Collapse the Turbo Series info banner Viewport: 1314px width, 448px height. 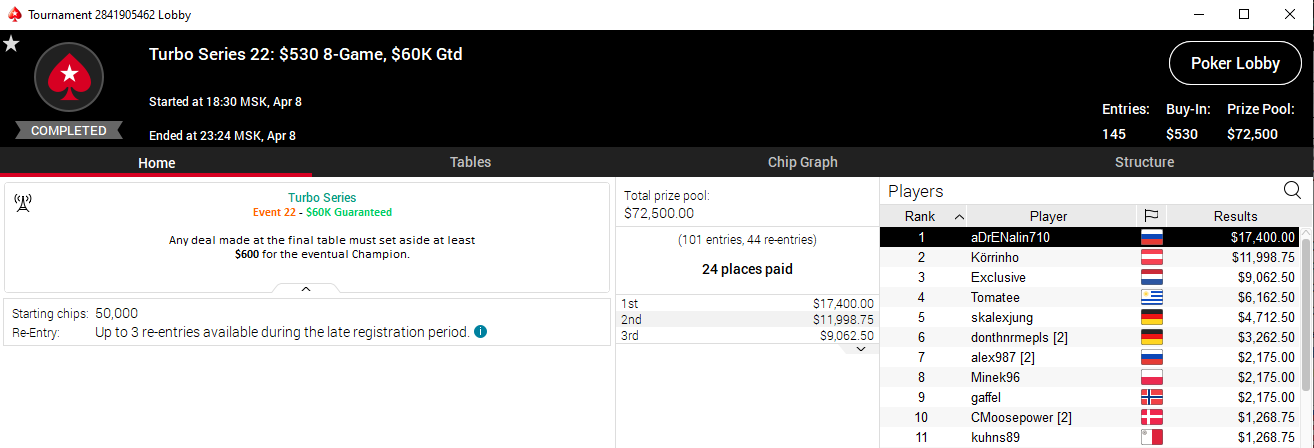click(306, 288)
